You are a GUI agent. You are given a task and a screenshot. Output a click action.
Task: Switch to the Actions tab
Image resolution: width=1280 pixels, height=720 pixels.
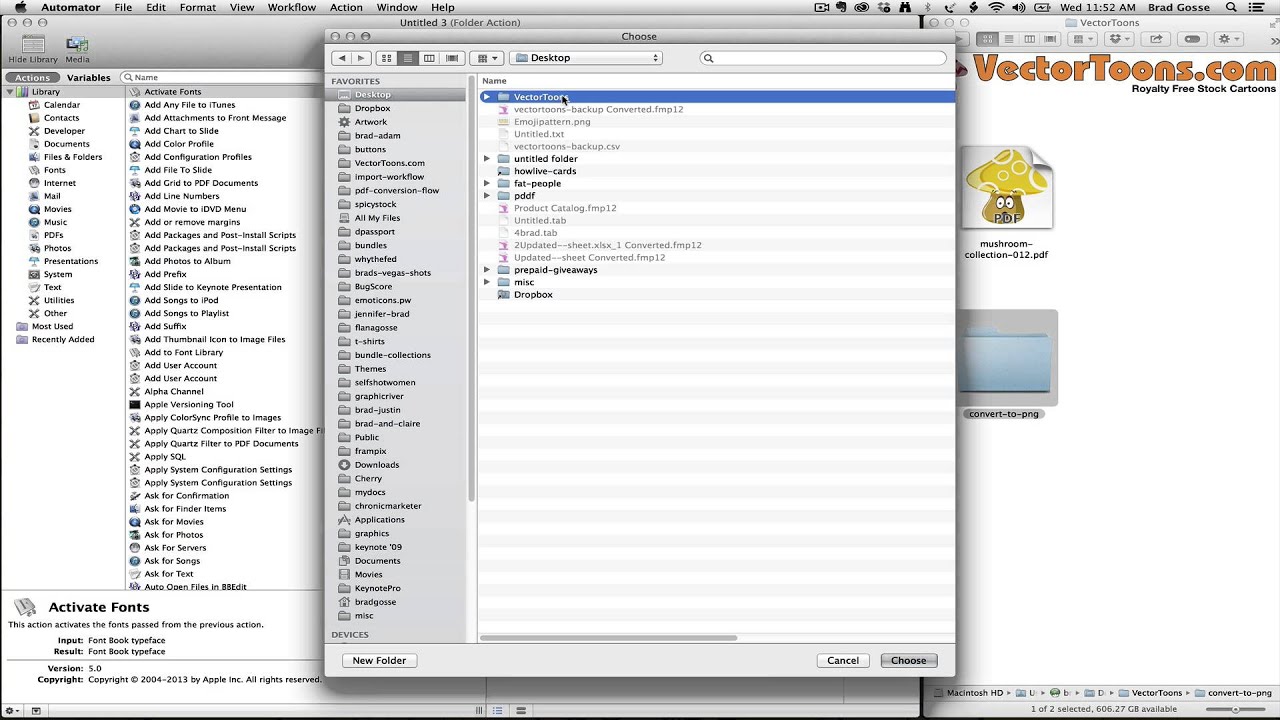(x=32, y=78)
